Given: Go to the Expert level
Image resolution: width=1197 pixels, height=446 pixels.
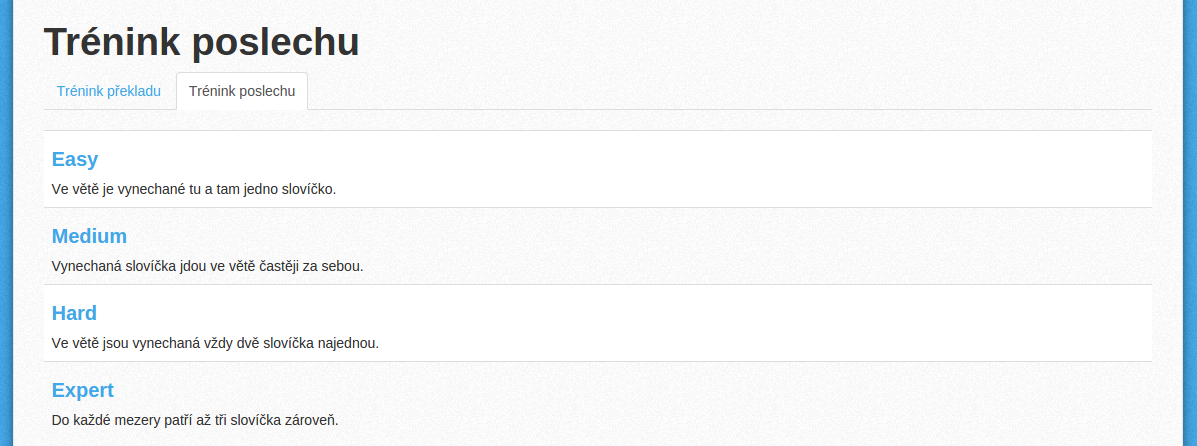Looking at the screenshot, I should (82, 390).
